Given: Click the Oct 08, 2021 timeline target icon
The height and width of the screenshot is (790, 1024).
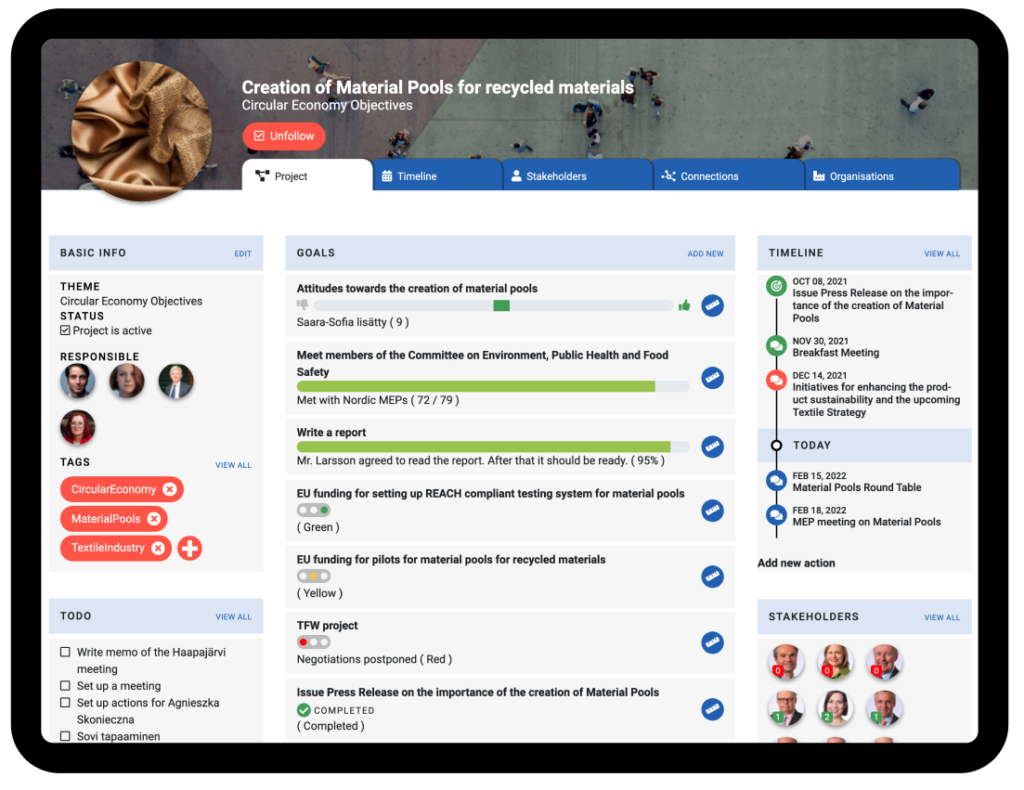Looking at the screenshot, I should pos(776,286).
